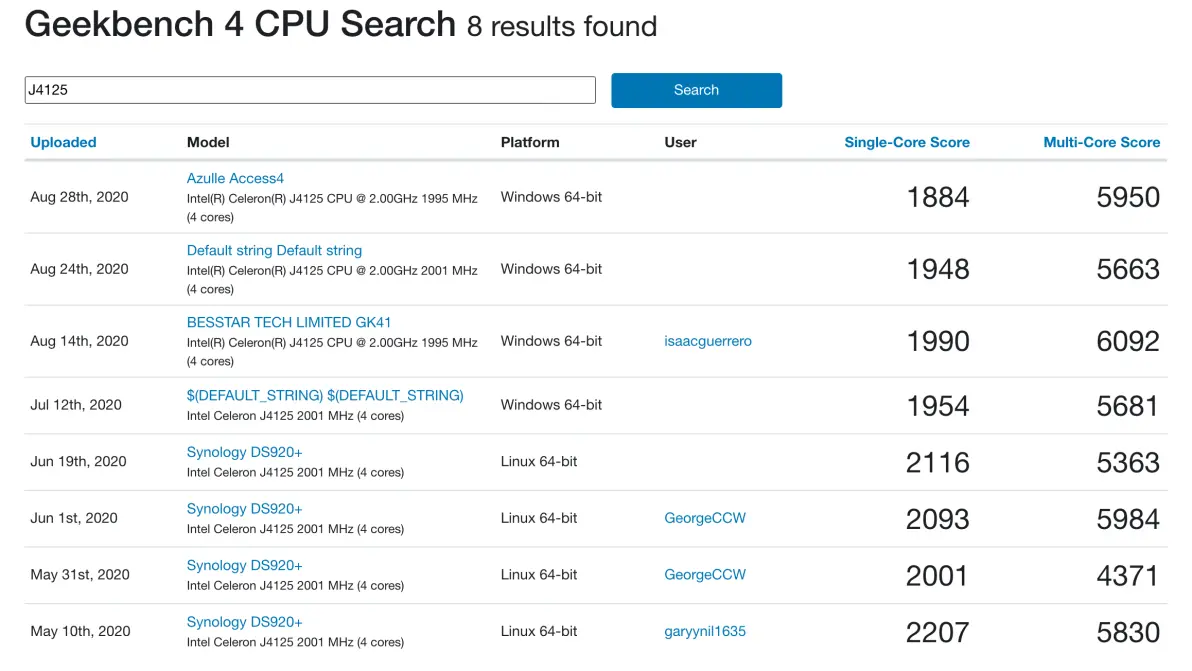Click Linux 64-bit in May 31st row
This screenshot has width=1192, height=671.
(x=539, y=574)
